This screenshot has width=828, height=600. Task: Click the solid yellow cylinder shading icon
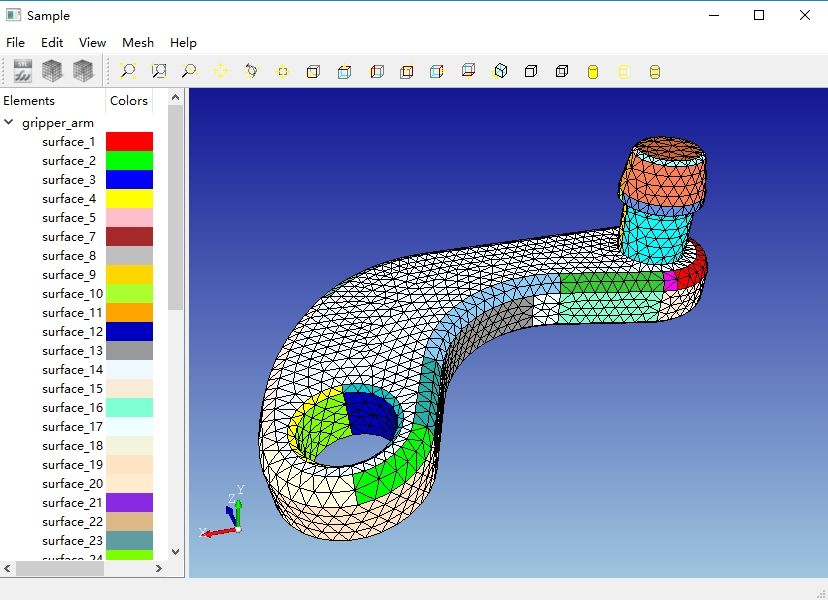click(x=593, y=71)
